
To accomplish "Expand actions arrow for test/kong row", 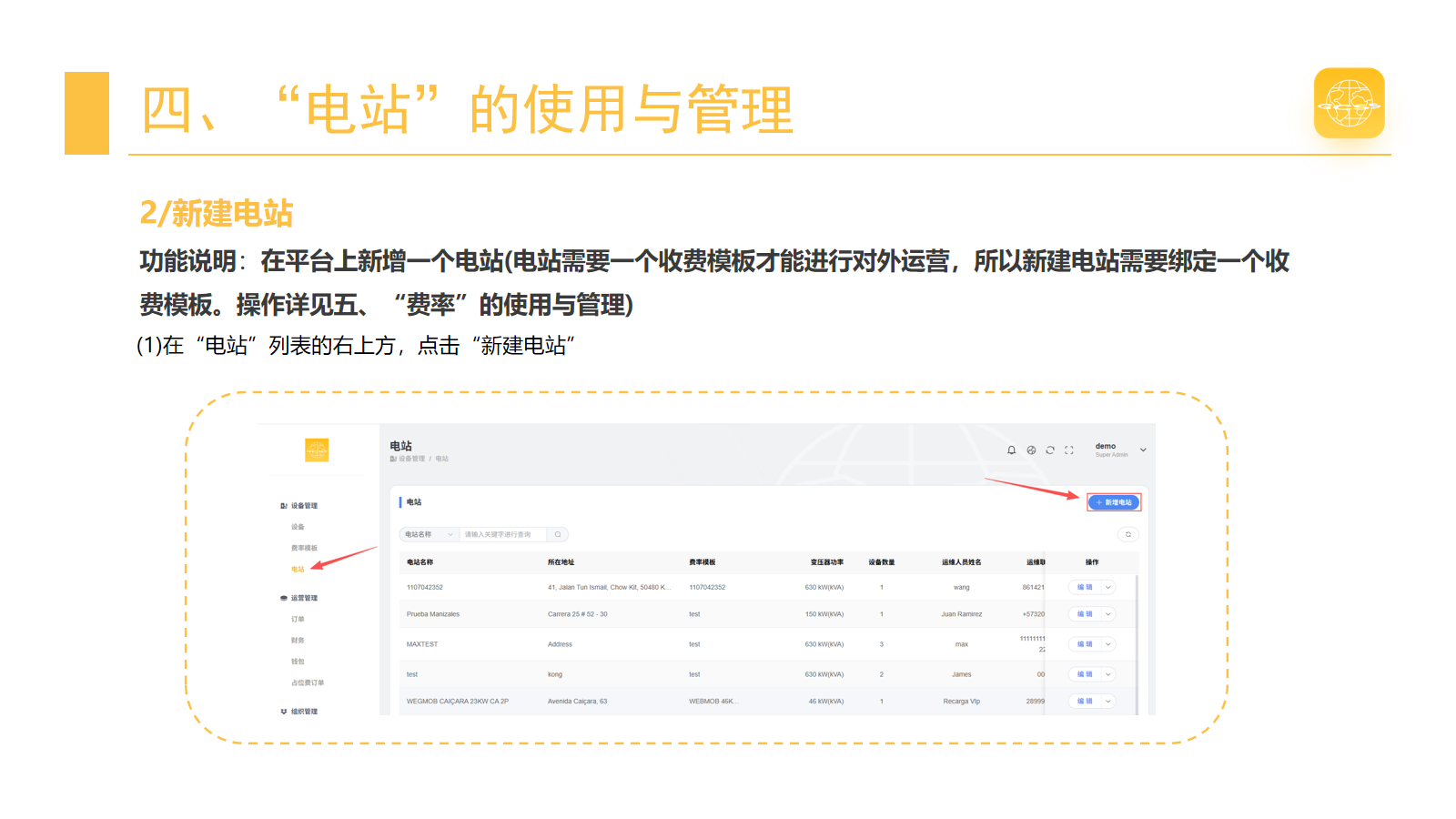I will tap(1108, 674).
